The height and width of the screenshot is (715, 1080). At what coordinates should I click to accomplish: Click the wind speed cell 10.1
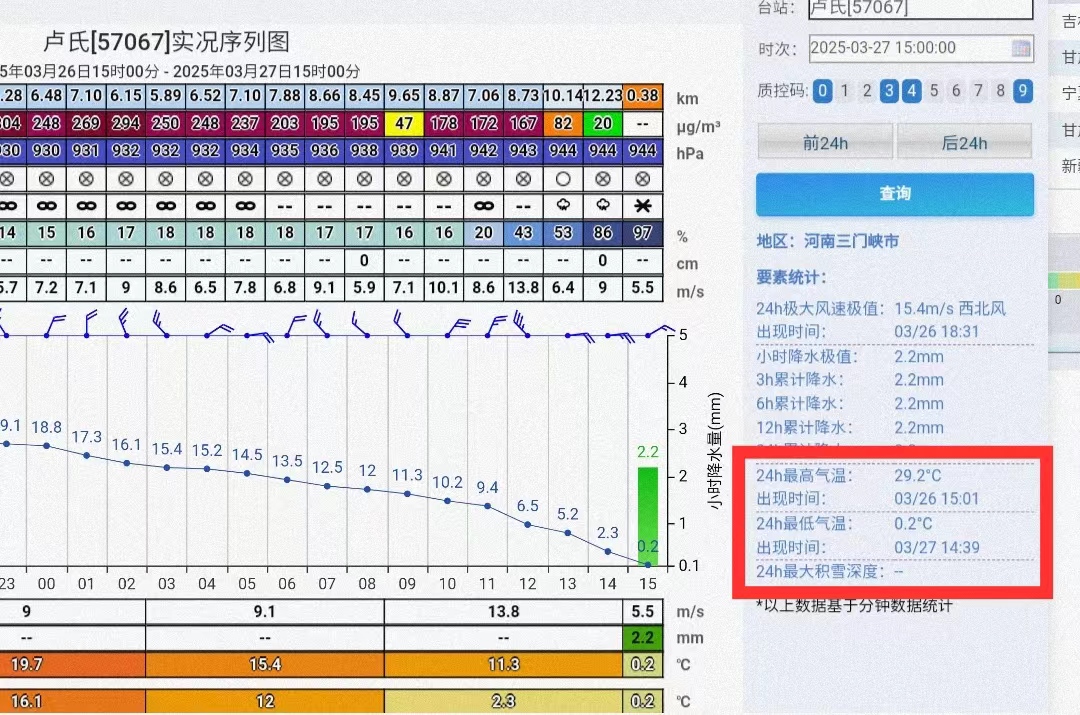(x=444, y=287)
